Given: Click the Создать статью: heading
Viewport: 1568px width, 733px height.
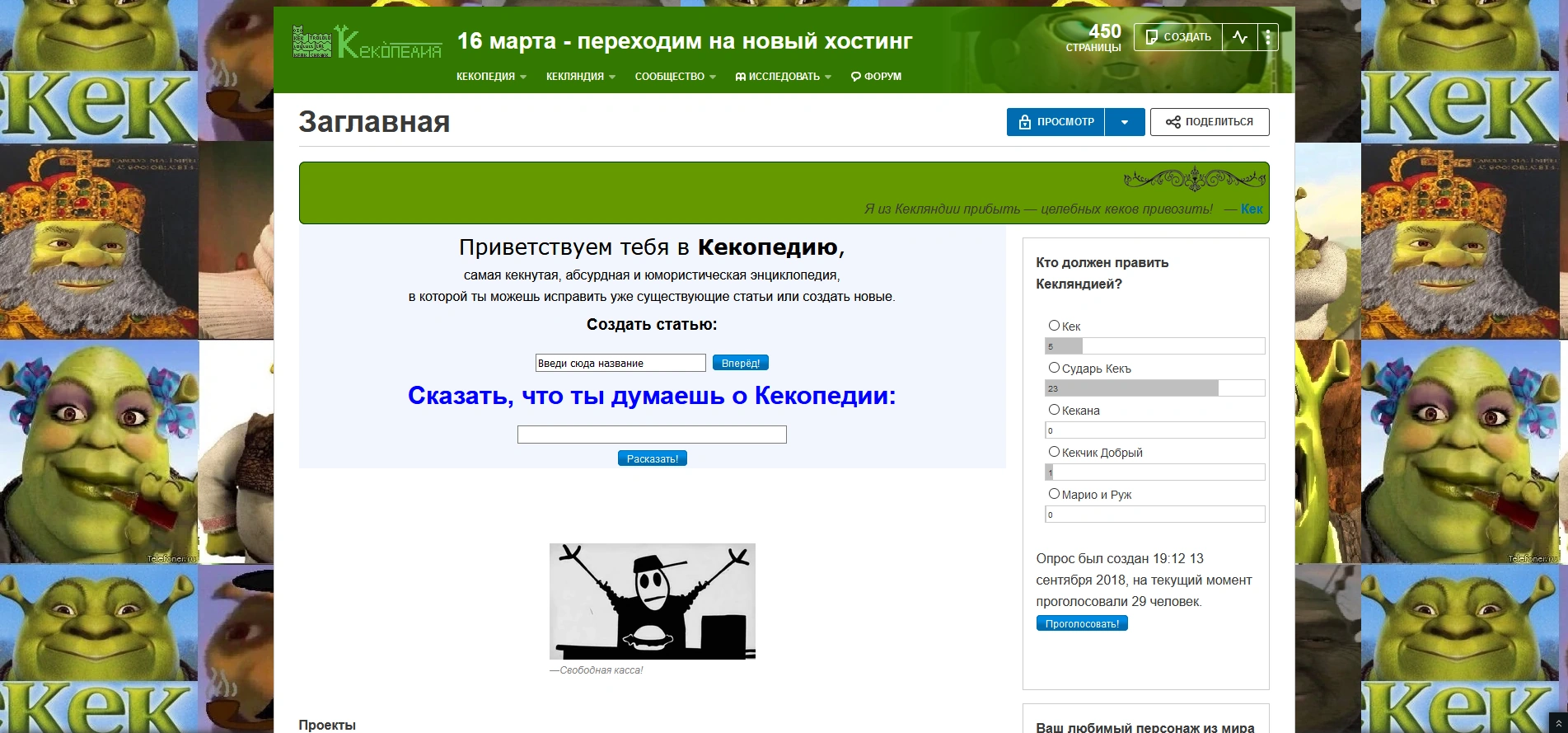Looking at the screenshot, I should pyautogui.click(x=652, y=325).
